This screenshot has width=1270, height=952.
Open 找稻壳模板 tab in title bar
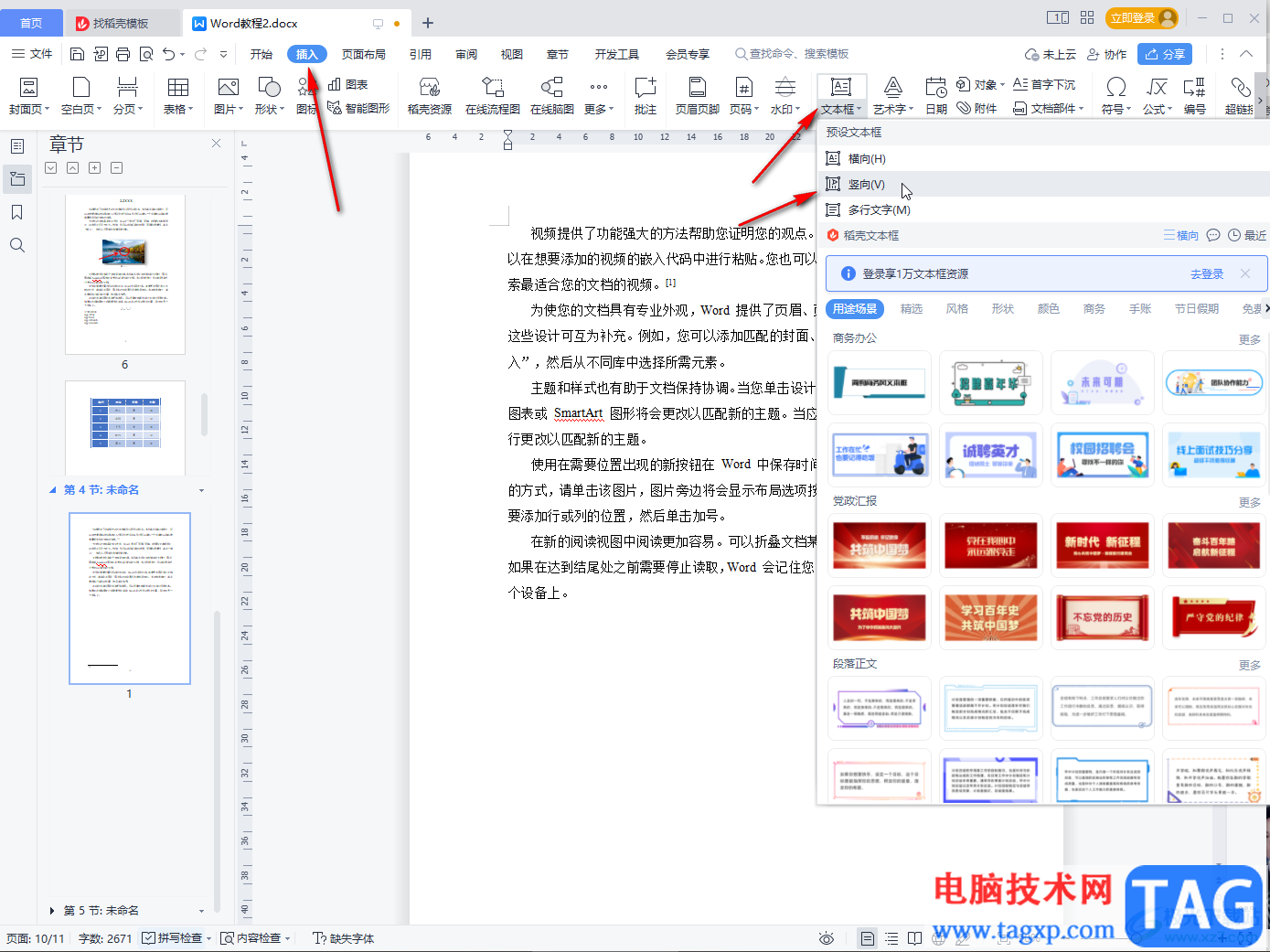tap(123, 23)
